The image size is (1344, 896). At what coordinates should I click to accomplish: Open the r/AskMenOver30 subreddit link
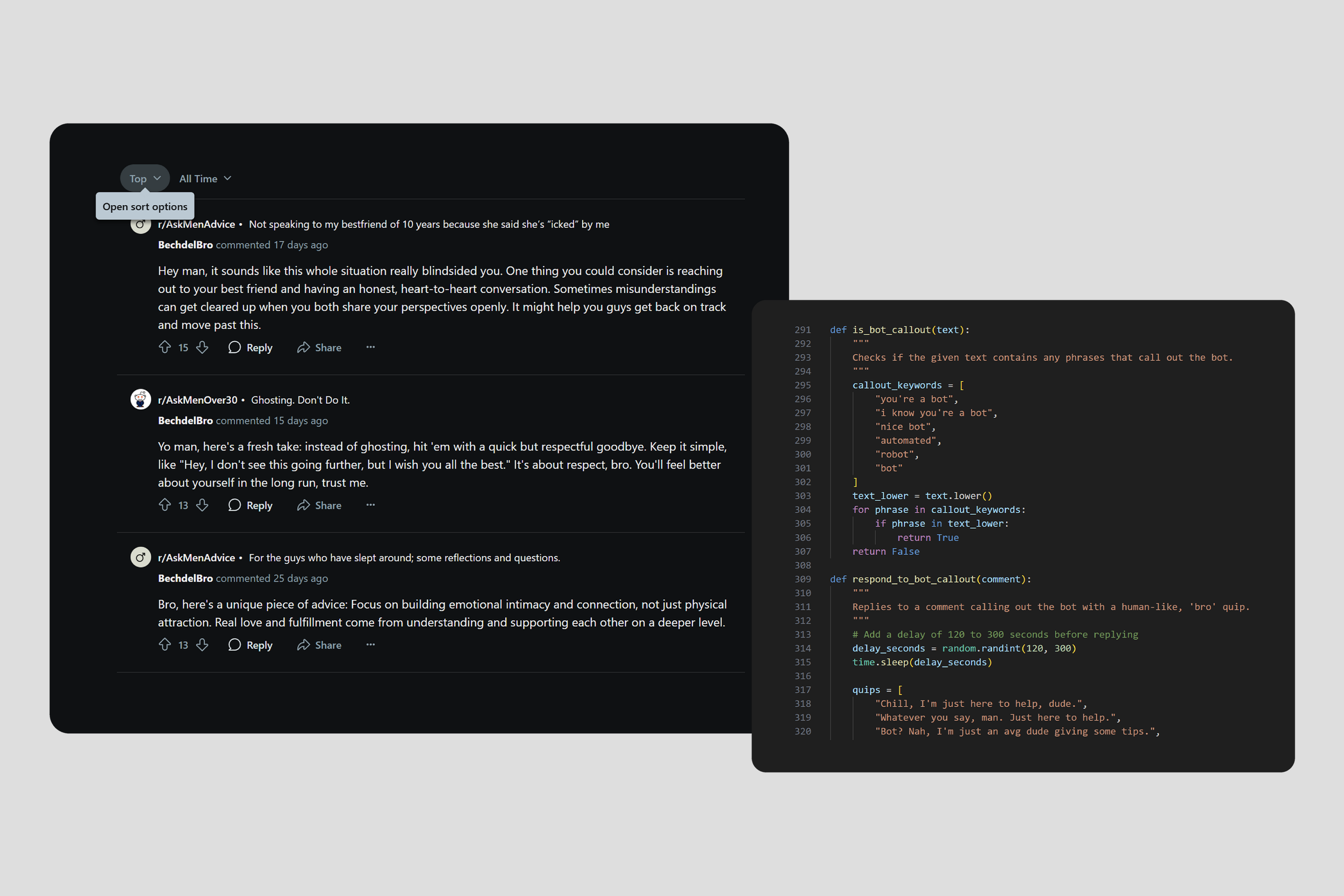pyautogui.click(x=197, y=400)
